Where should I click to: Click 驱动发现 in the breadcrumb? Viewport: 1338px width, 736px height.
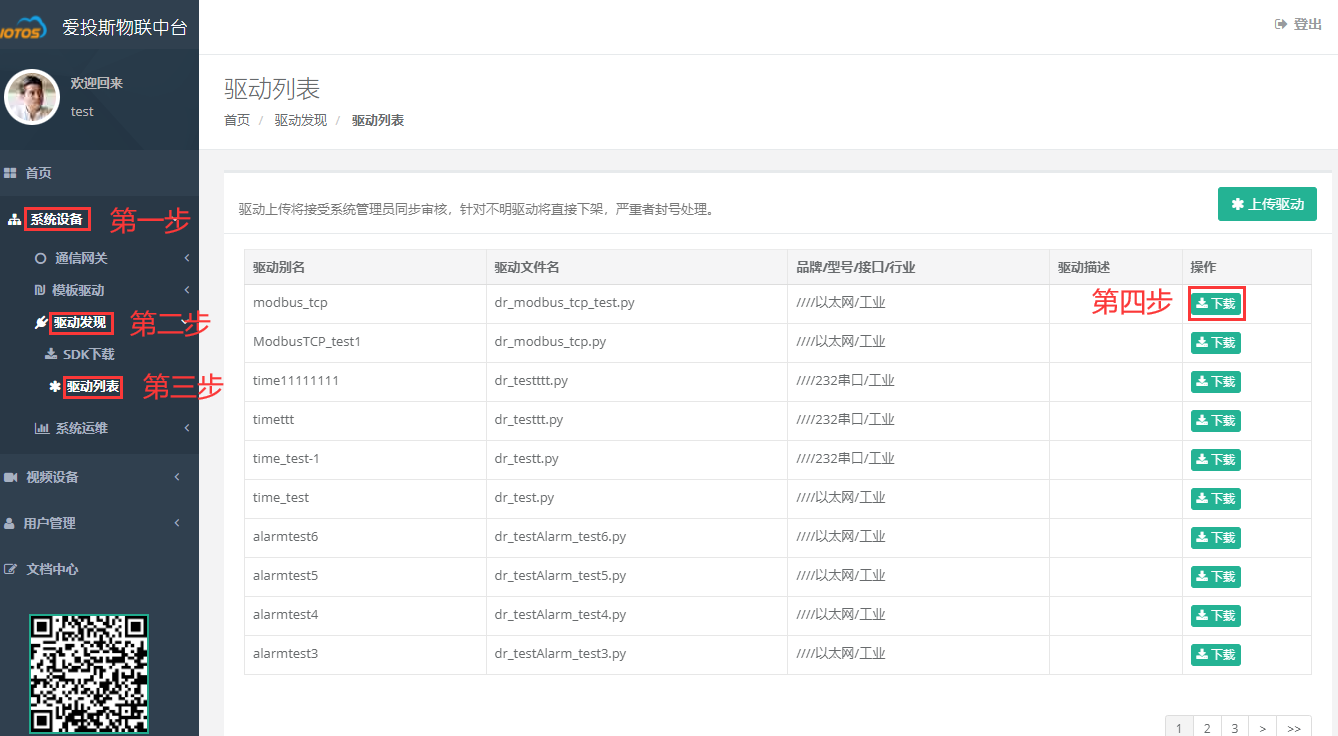tap(300, 120)
